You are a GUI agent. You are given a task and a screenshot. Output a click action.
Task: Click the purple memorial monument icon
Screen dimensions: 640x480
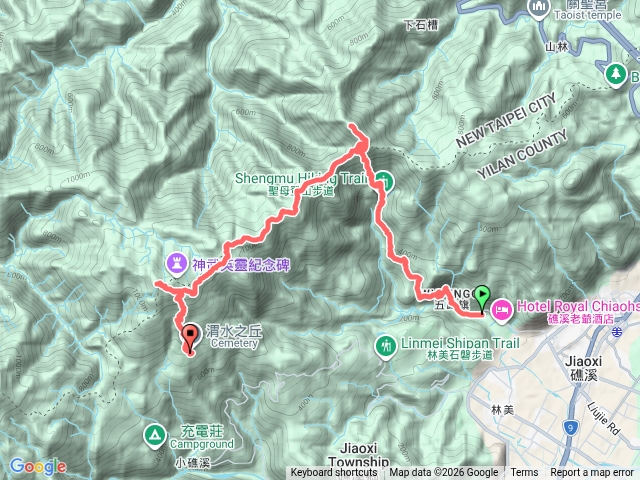(x=177, y=264)
